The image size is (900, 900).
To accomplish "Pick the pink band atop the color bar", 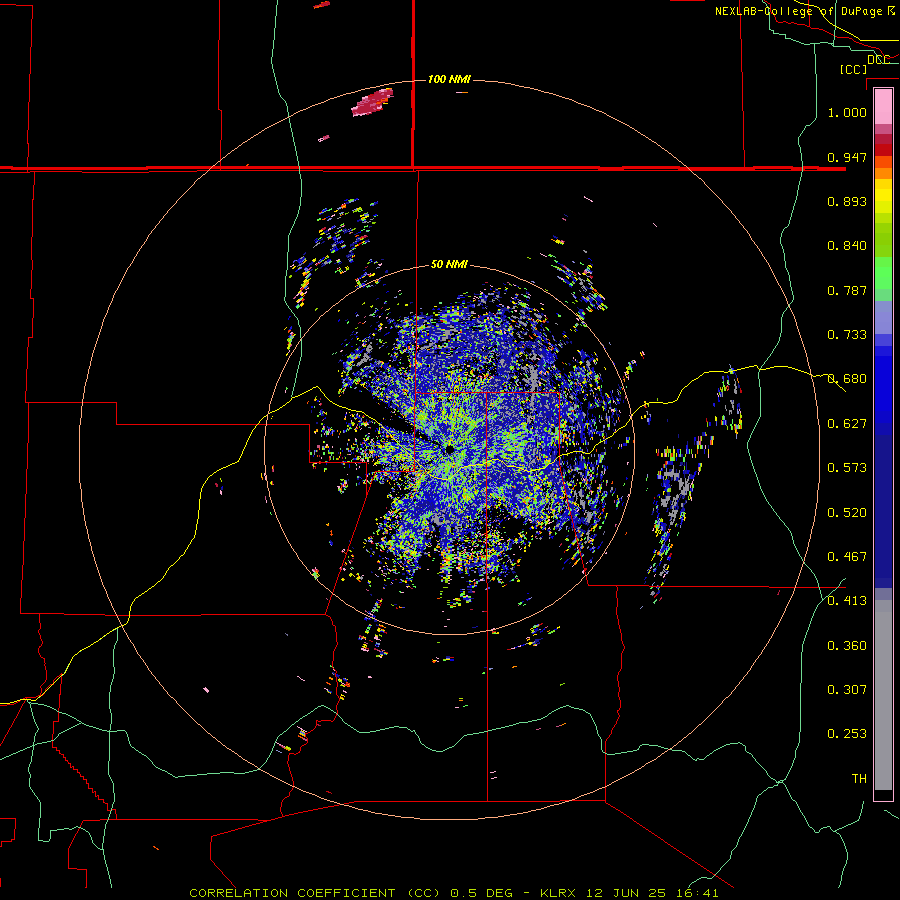I will tap(883, 106).
